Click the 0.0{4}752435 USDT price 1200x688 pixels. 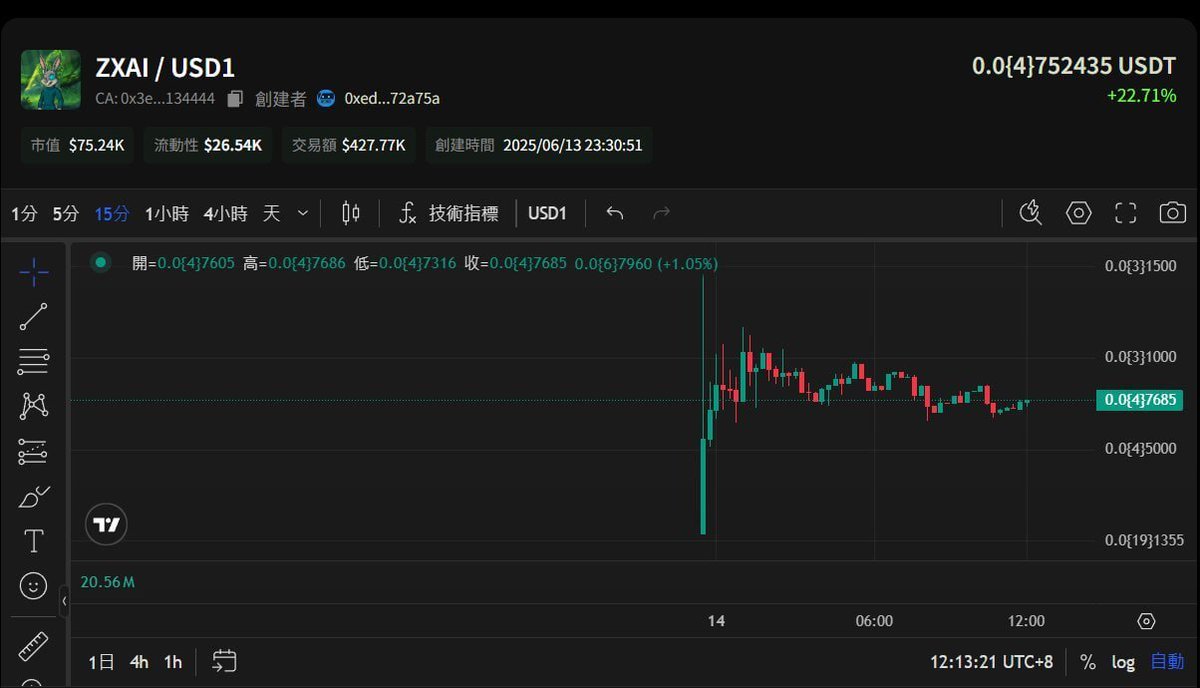[1074, 66]
